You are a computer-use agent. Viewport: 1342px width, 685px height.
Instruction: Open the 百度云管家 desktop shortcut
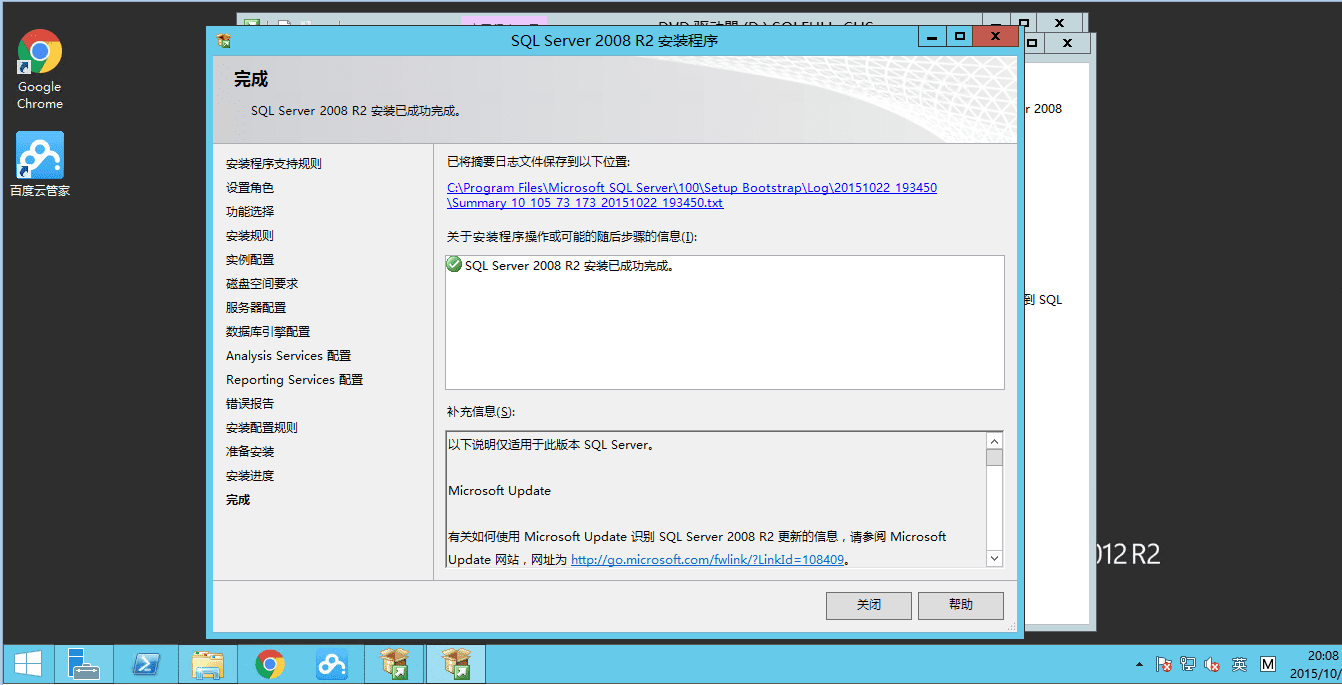coord(39,155)
